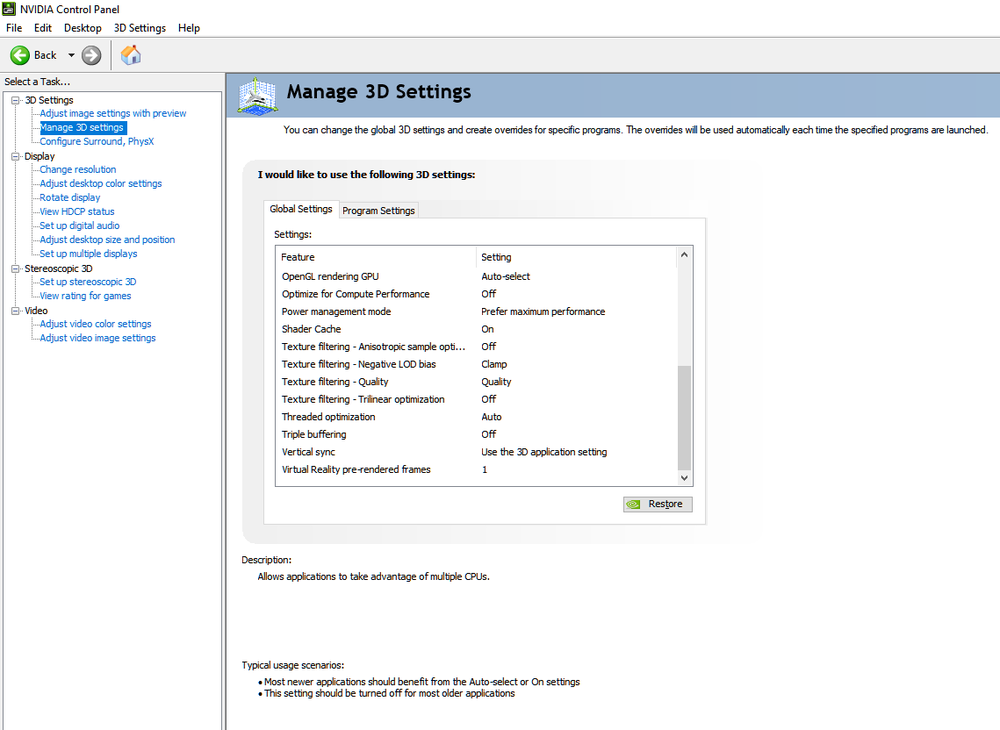Click the Manage 3D Settings header icon
Image resolution: width=1000 pixels, height=730 pixels.
coord(257,96)
